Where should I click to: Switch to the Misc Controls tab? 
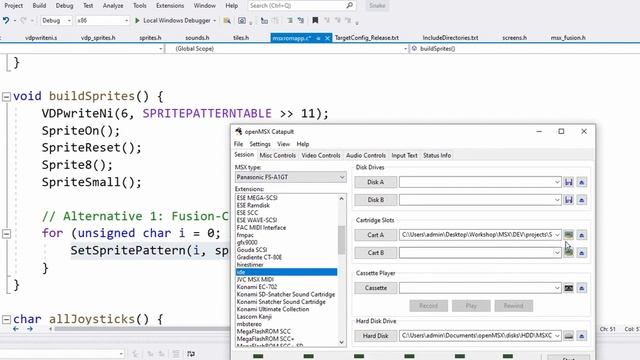tap(278, 156)
